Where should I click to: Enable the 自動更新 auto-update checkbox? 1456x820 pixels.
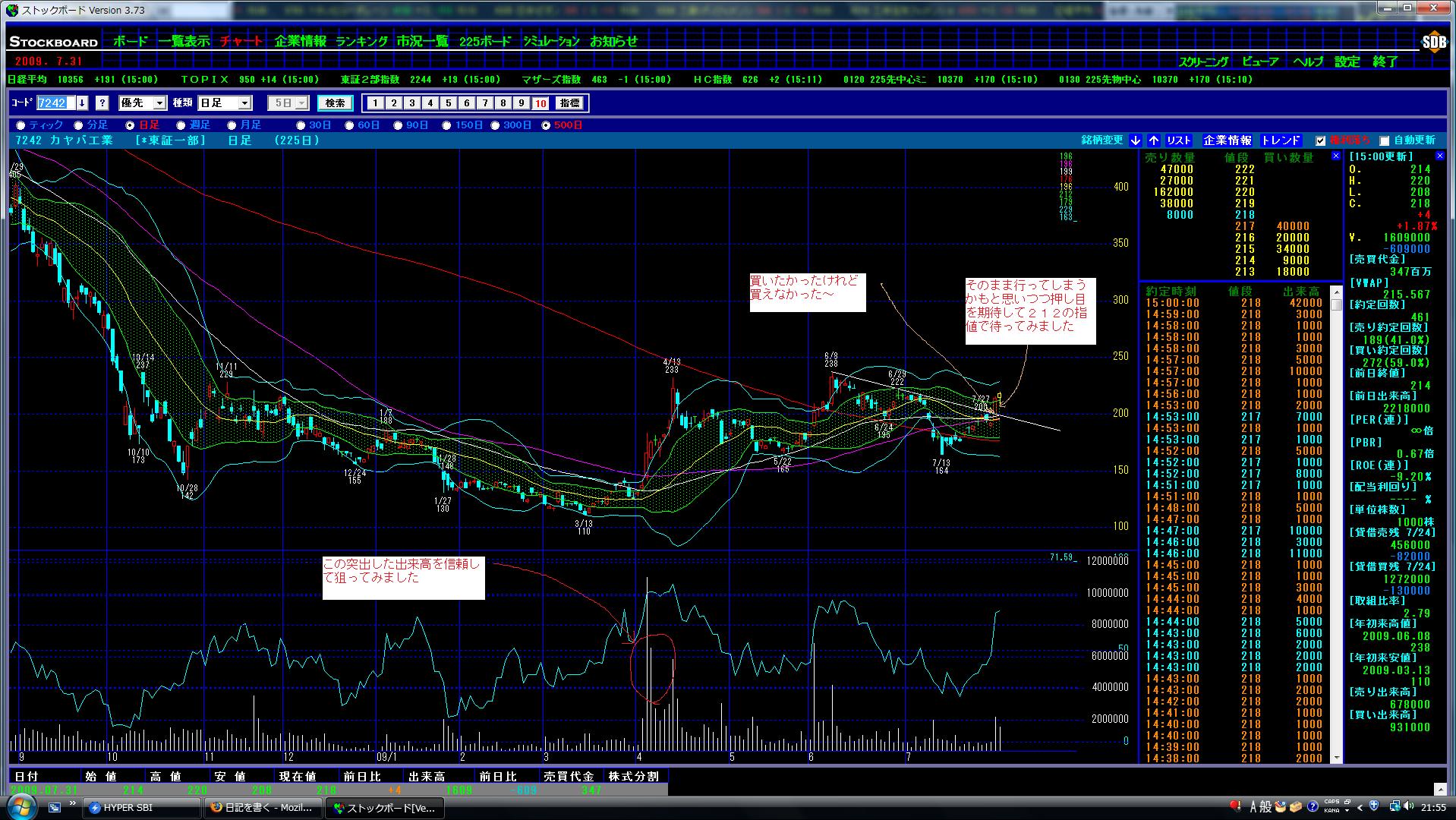(1384, 140)
